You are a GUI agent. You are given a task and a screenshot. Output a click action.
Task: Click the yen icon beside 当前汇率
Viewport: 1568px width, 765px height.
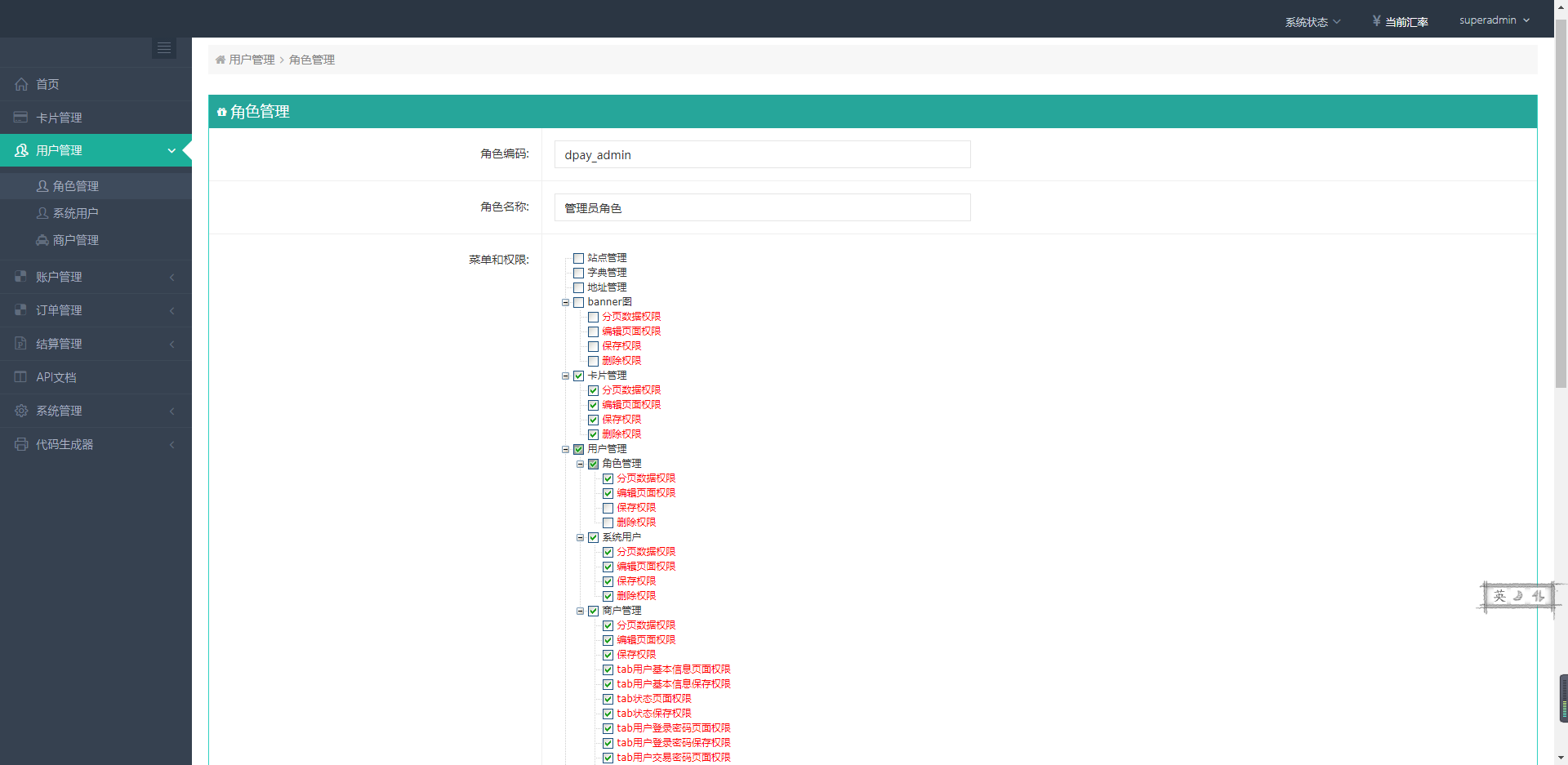point(1377,20)
